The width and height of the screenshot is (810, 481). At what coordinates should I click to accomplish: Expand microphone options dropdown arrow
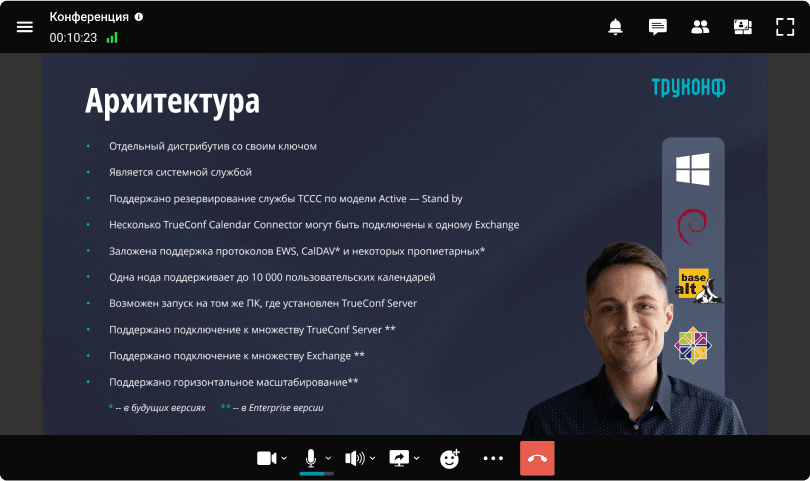[328, 458]
